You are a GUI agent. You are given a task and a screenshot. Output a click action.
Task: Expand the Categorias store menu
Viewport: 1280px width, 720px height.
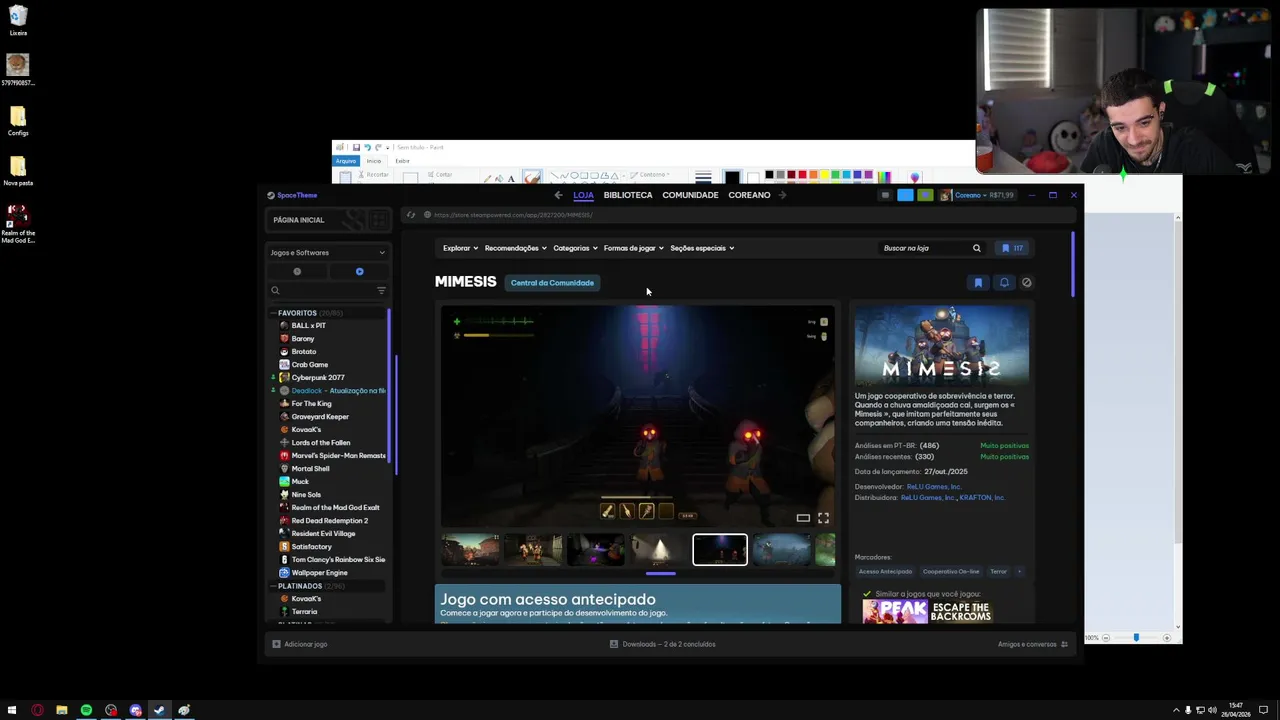[575, 248]
